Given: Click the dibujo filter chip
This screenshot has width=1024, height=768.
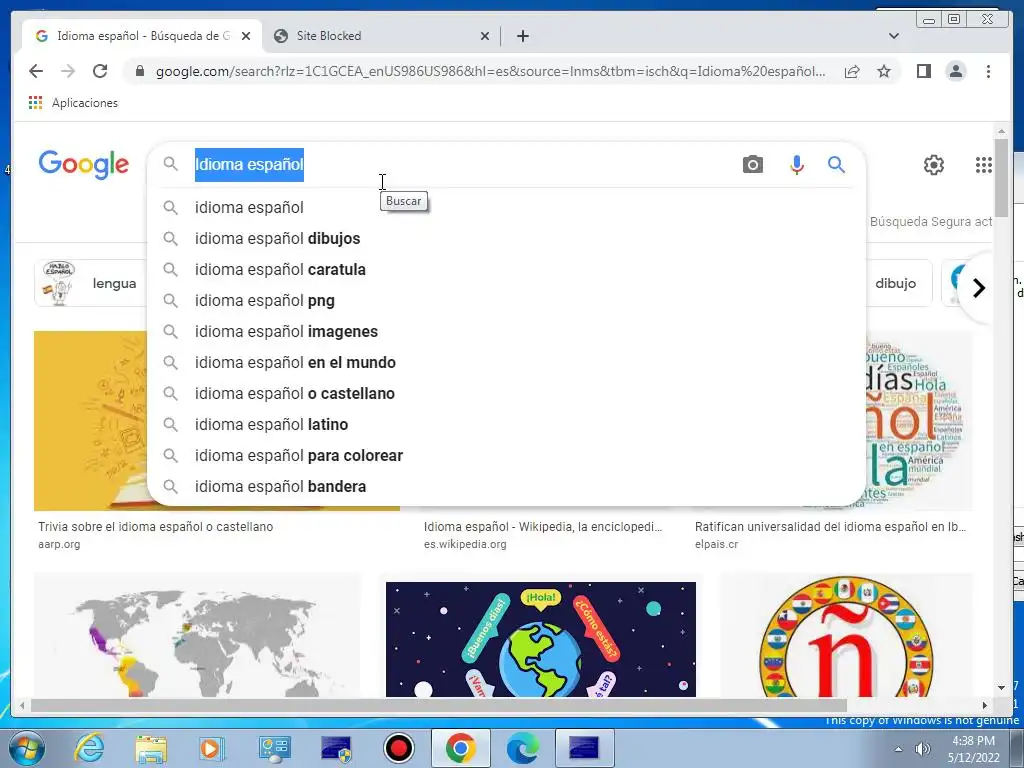Looking at the screenshot, I should click(x=899, y=283).
